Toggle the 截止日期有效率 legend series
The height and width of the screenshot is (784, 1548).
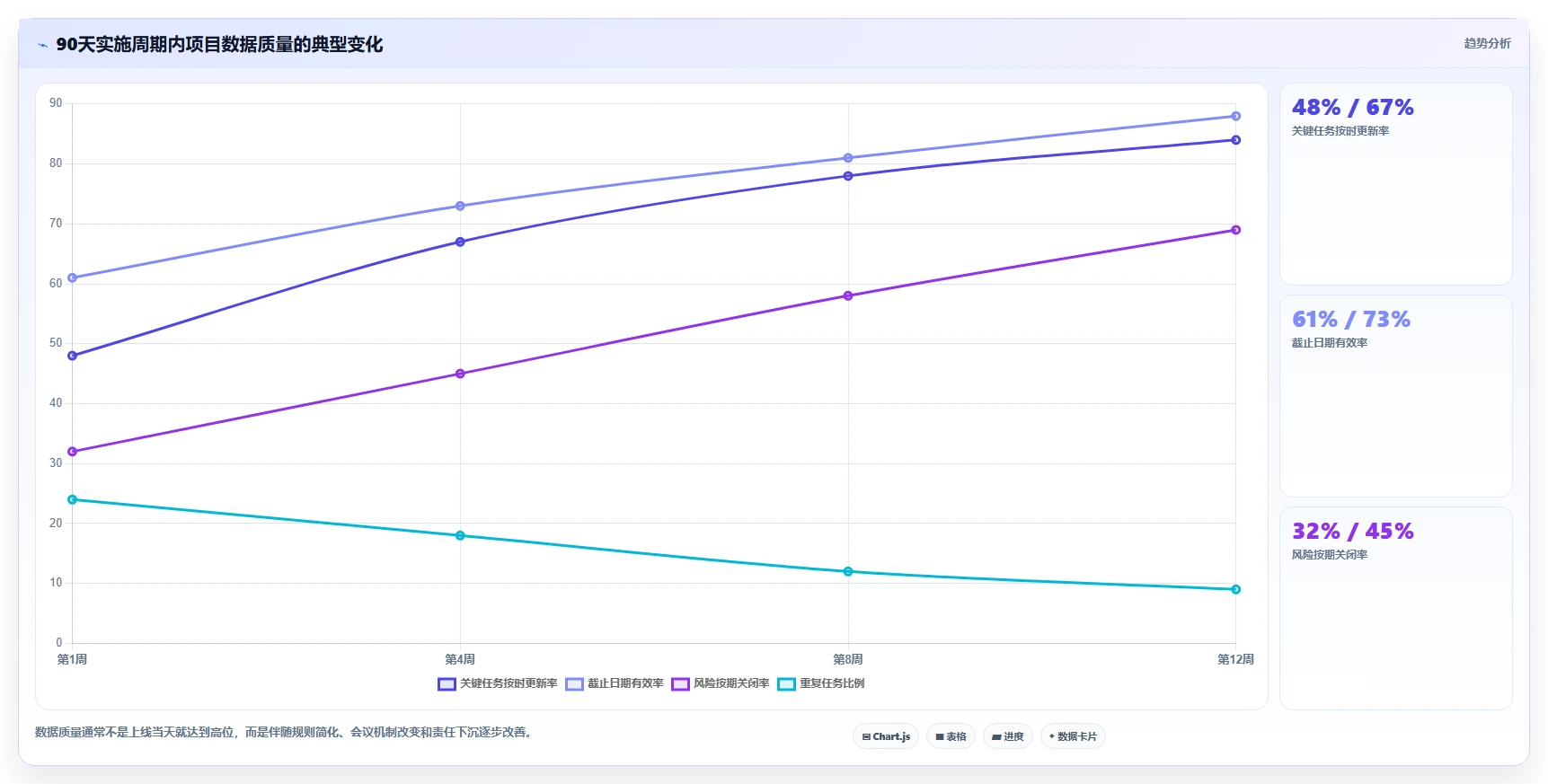coord(615,683)
